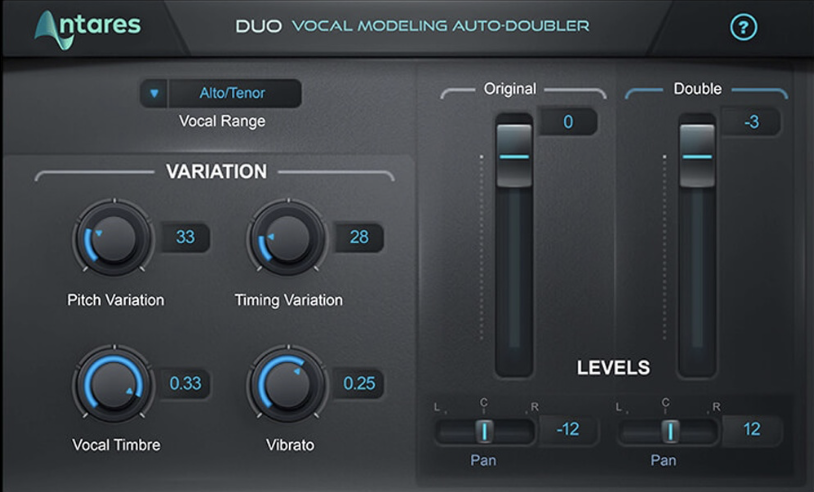Click the Antares logo
814x492 pixels.
[88, 29]
